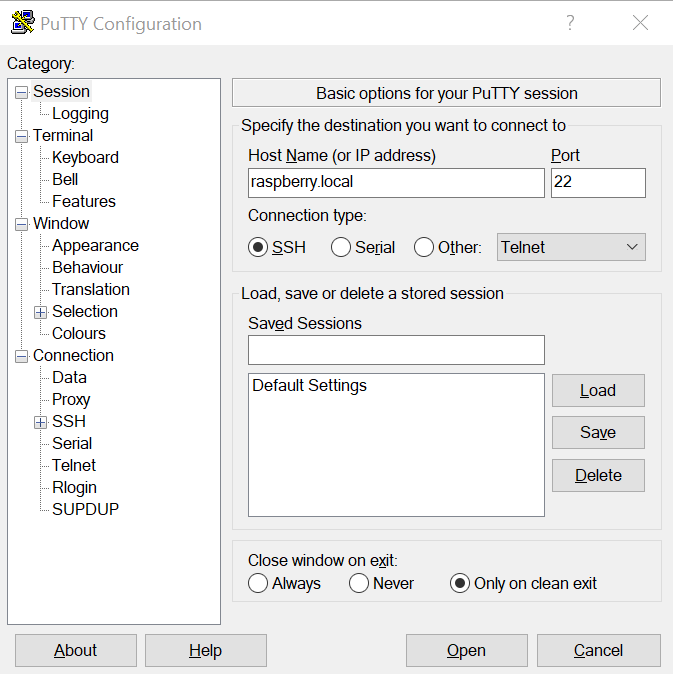Screen dimensions: 673x674
Task: Open the Logging category
Action: (x=80, y=114)
